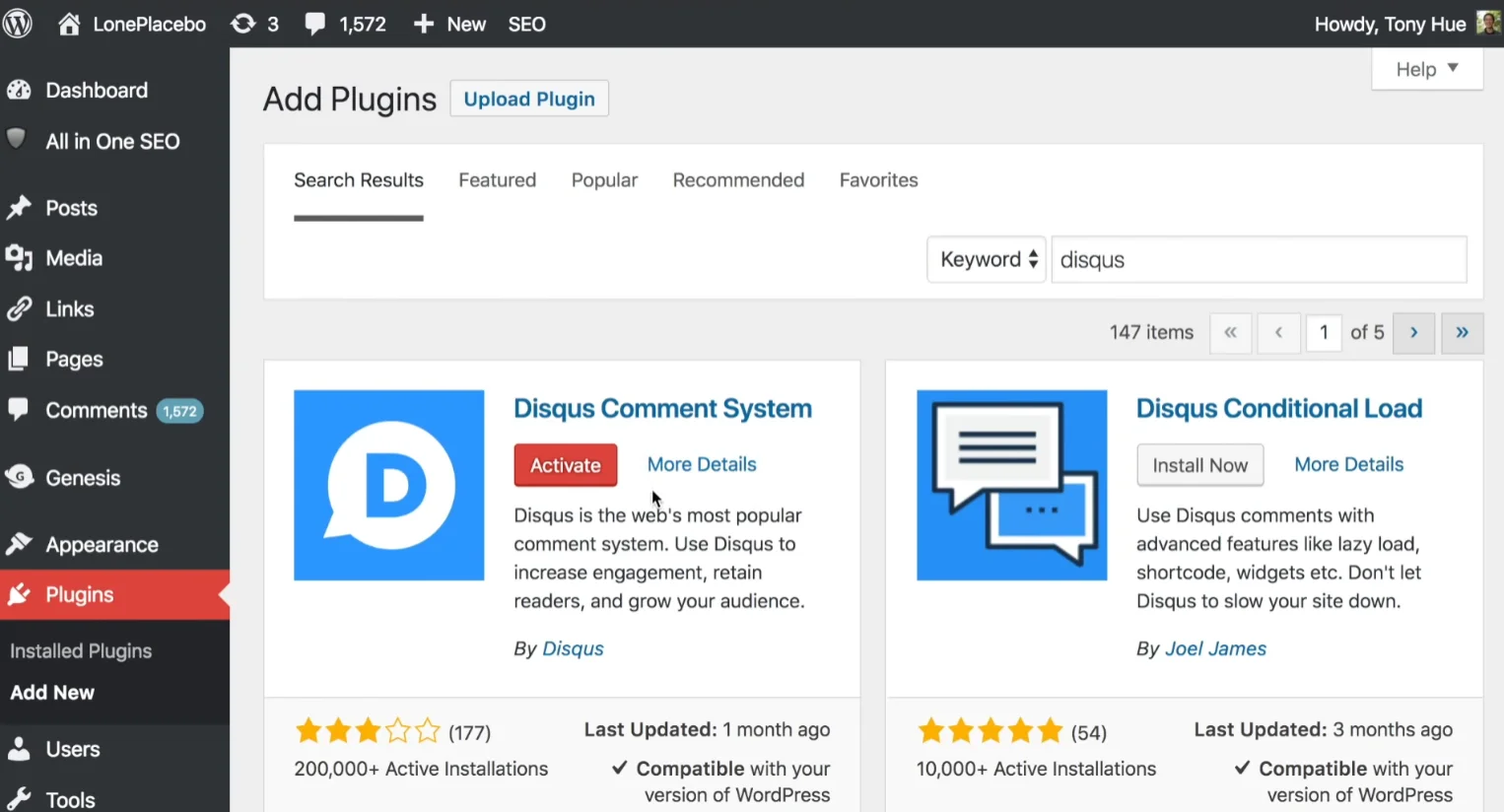The height and width of the screenshot is (812, 1504).
Task: Click the plugin search field containing disqus
Action: 1259,259
